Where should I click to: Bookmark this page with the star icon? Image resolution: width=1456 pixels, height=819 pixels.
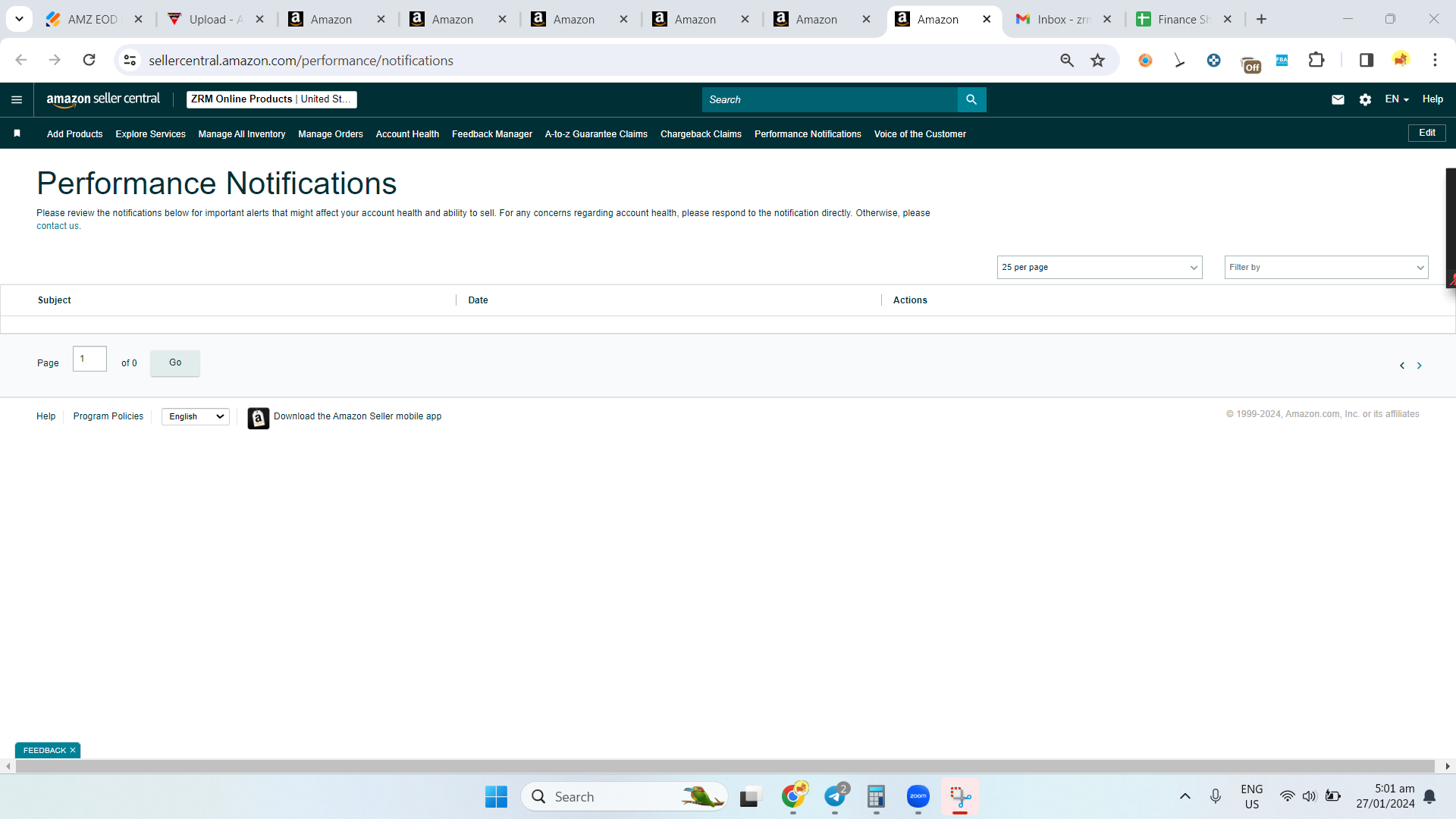pos(1097,60)
